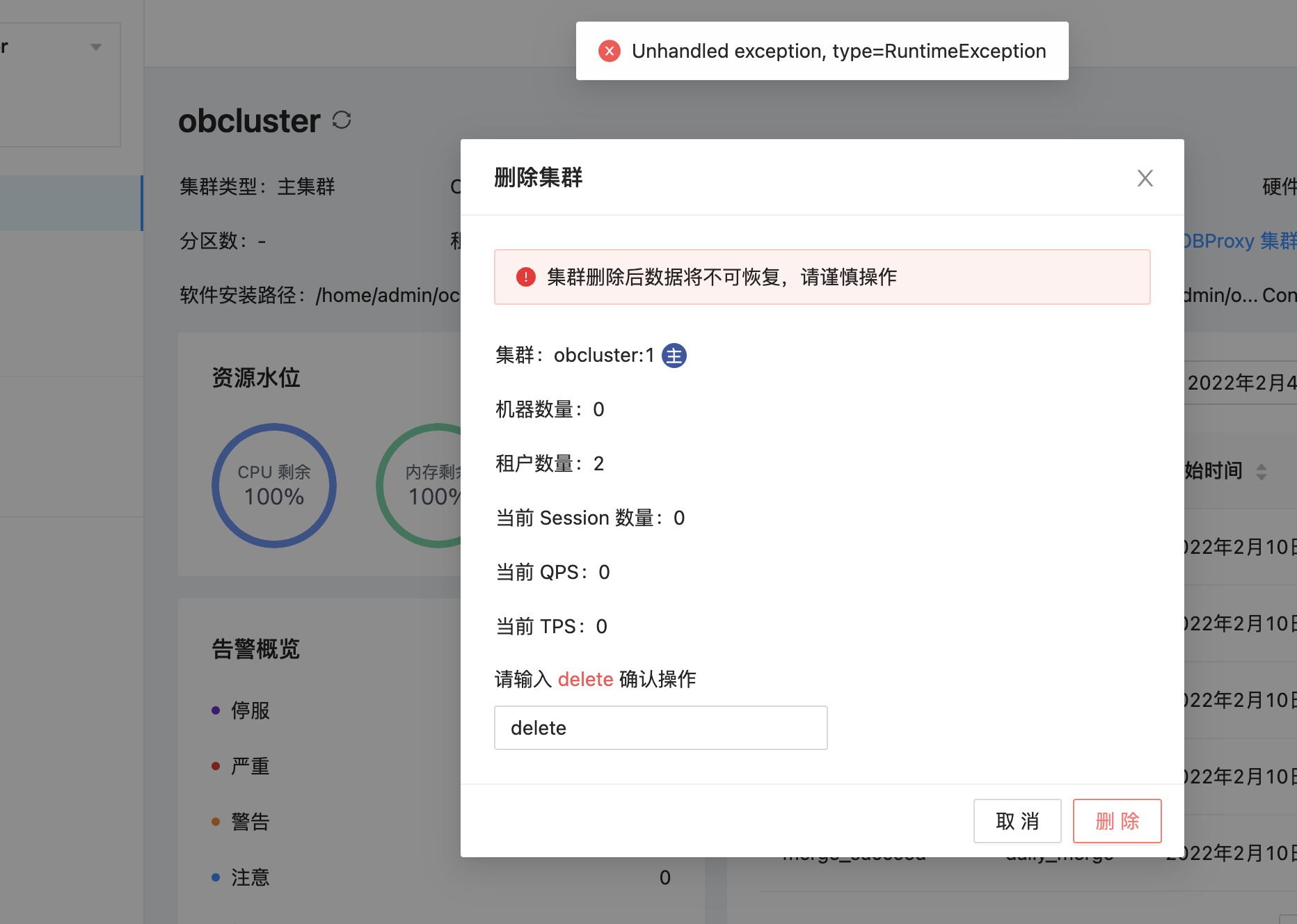The width and height of the screenshot is (1297, 924).
Task: Click the blue 注意 alert status dot
Action: tap(215, 877)
